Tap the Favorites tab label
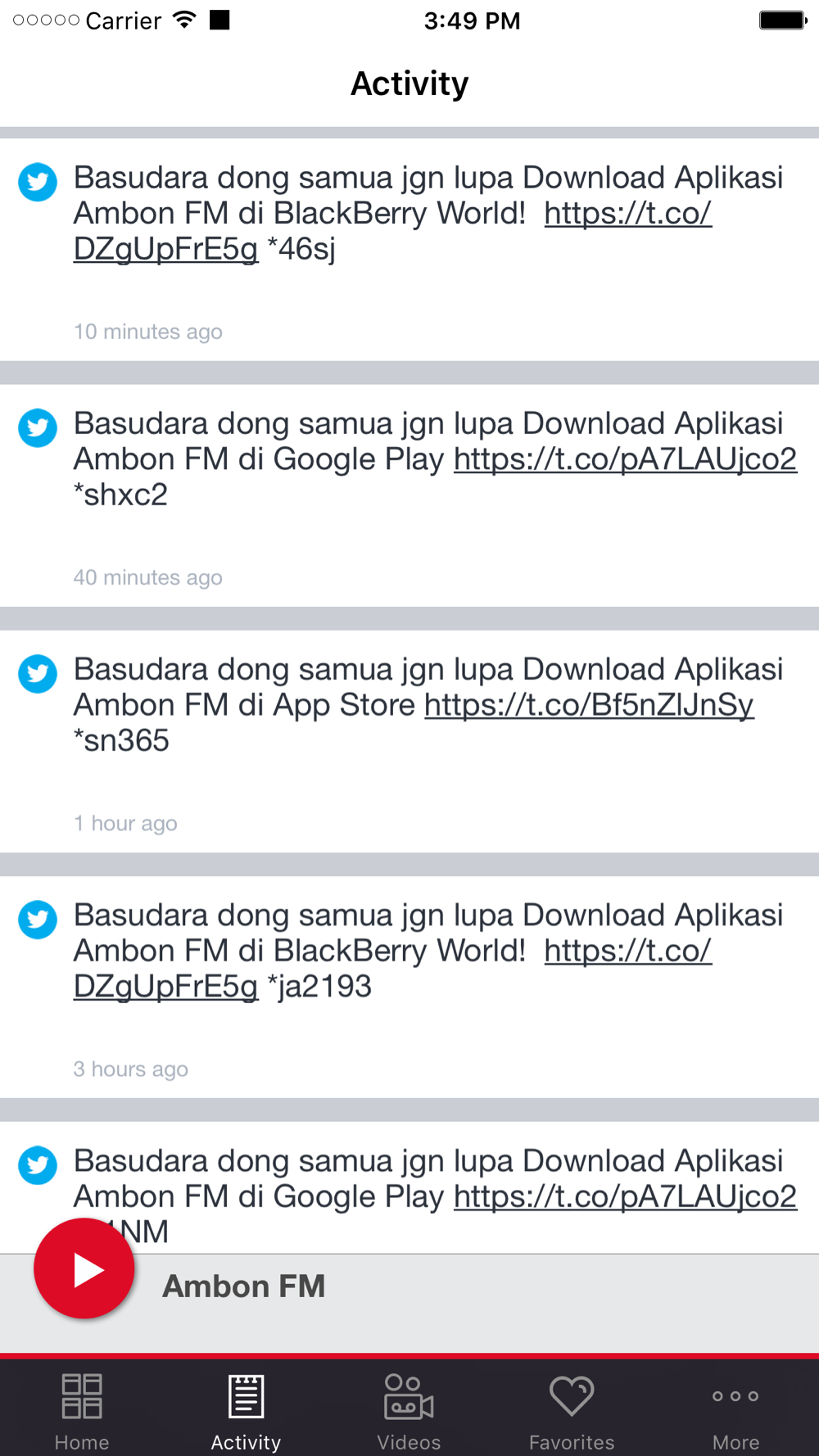 tap(572, 1442)
